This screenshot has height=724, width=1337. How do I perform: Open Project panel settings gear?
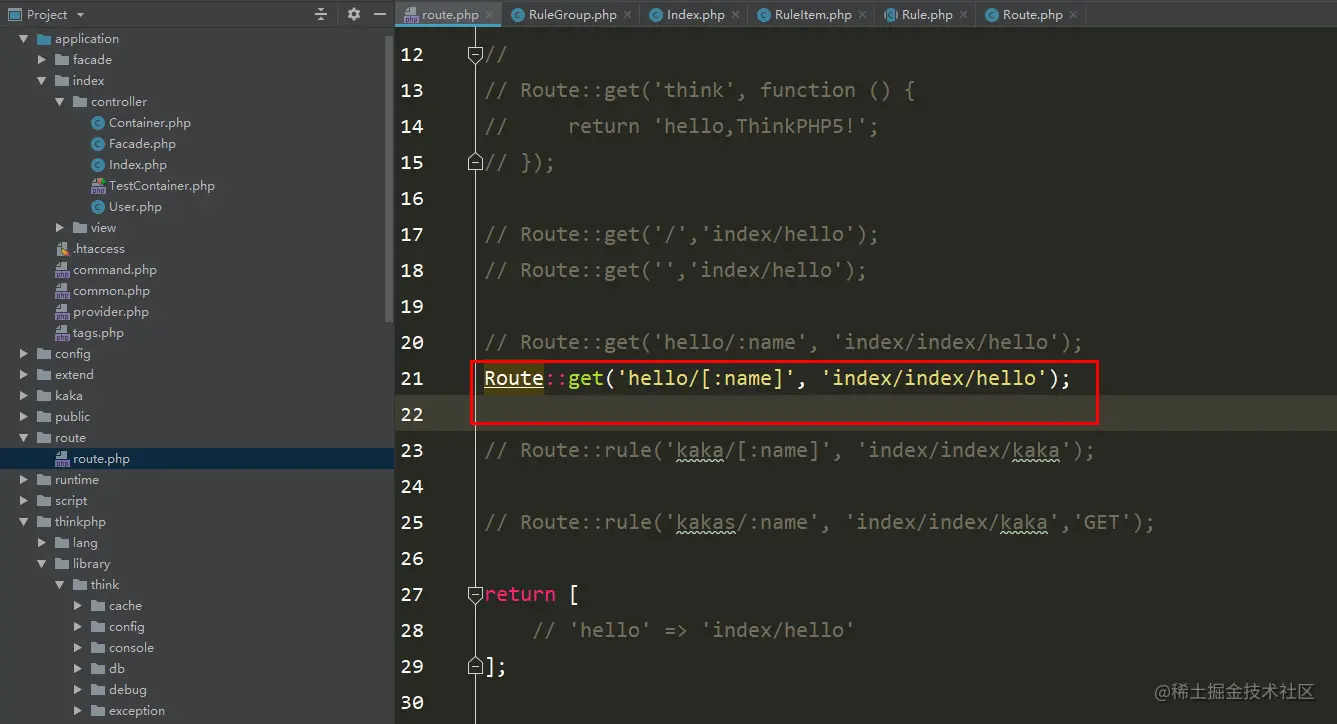(x=353, y=14)
